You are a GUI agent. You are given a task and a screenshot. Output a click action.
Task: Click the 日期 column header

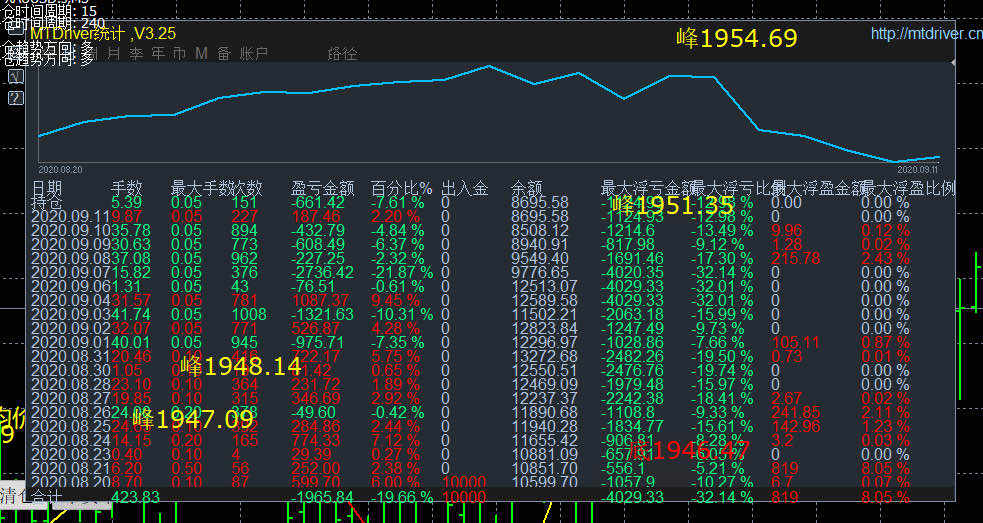click(x=47, y=188)
